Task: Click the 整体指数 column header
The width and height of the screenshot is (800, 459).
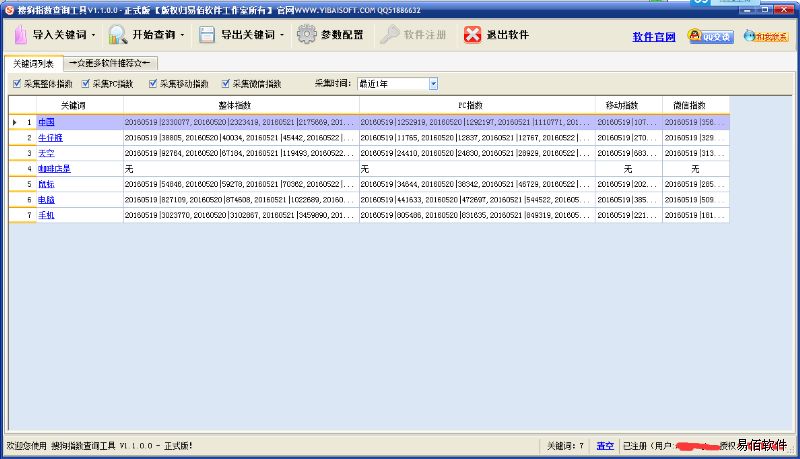Action: coord(235,105)
